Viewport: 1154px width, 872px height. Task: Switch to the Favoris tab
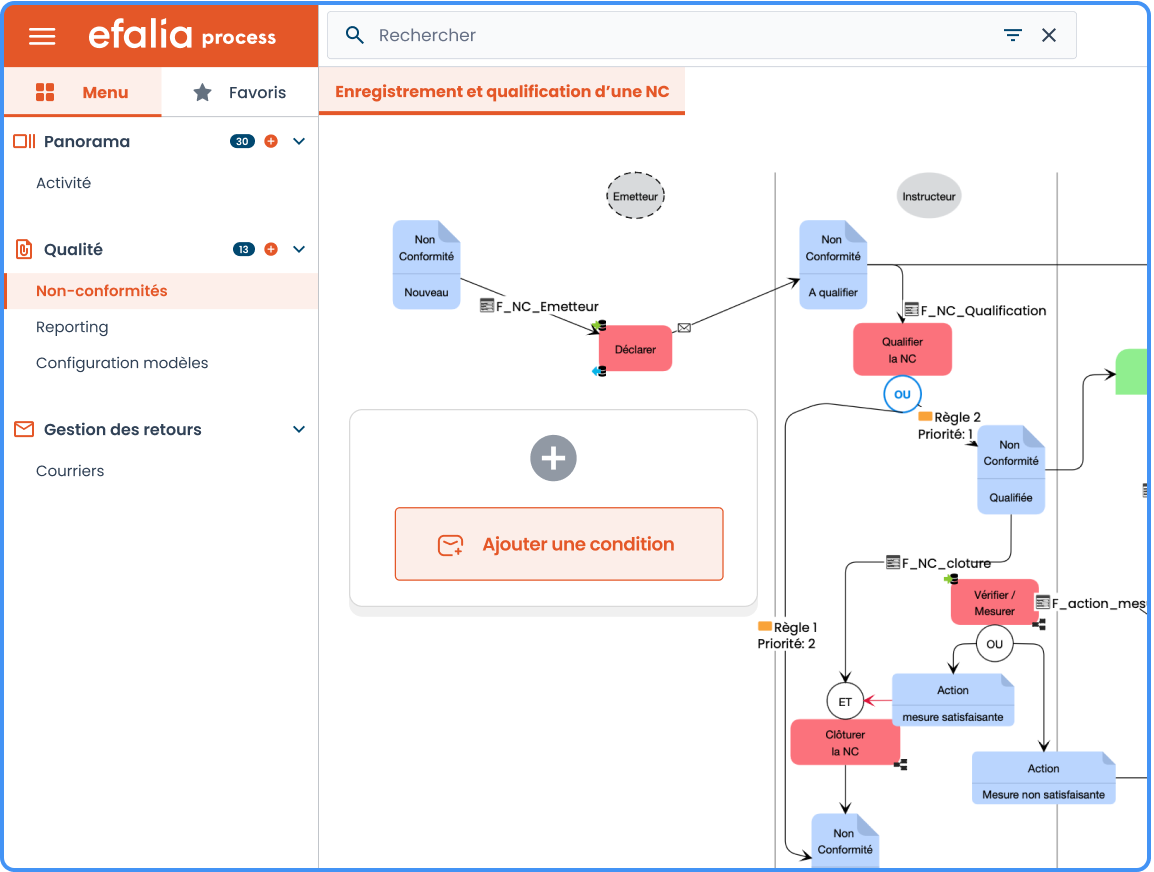[240, 92]
